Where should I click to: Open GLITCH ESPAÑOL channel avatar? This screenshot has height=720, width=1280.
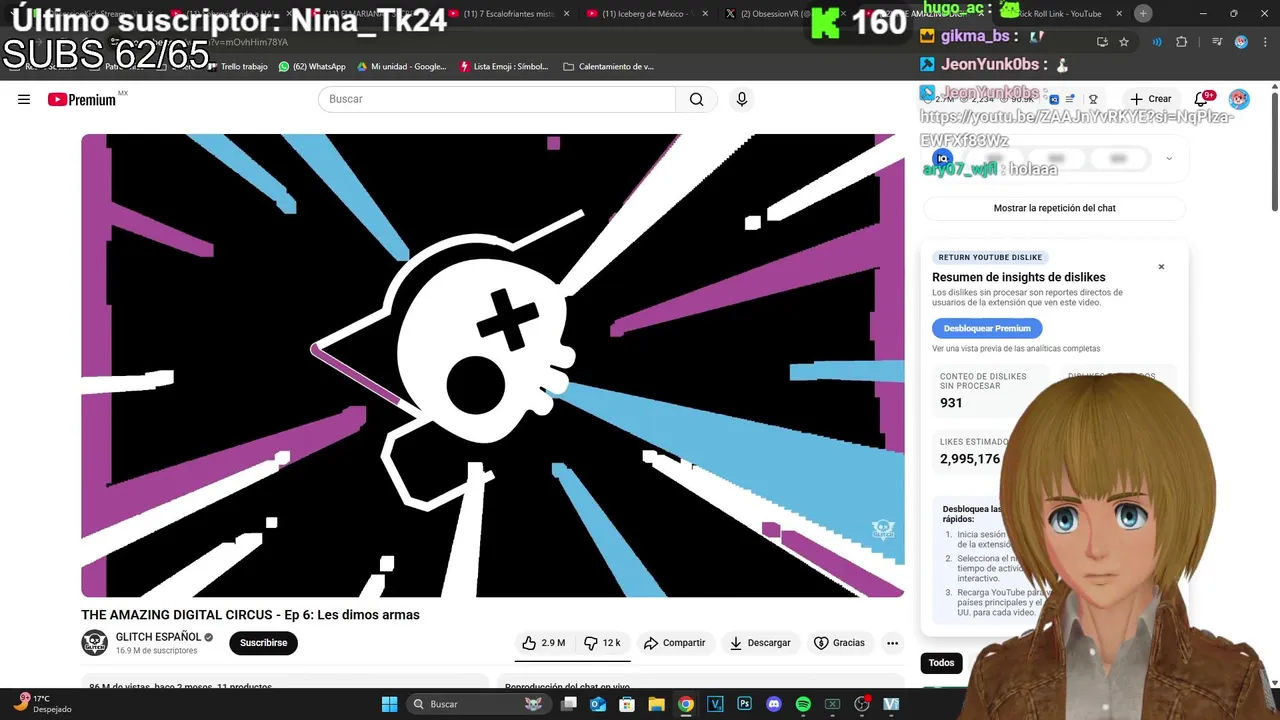[94, 643]
